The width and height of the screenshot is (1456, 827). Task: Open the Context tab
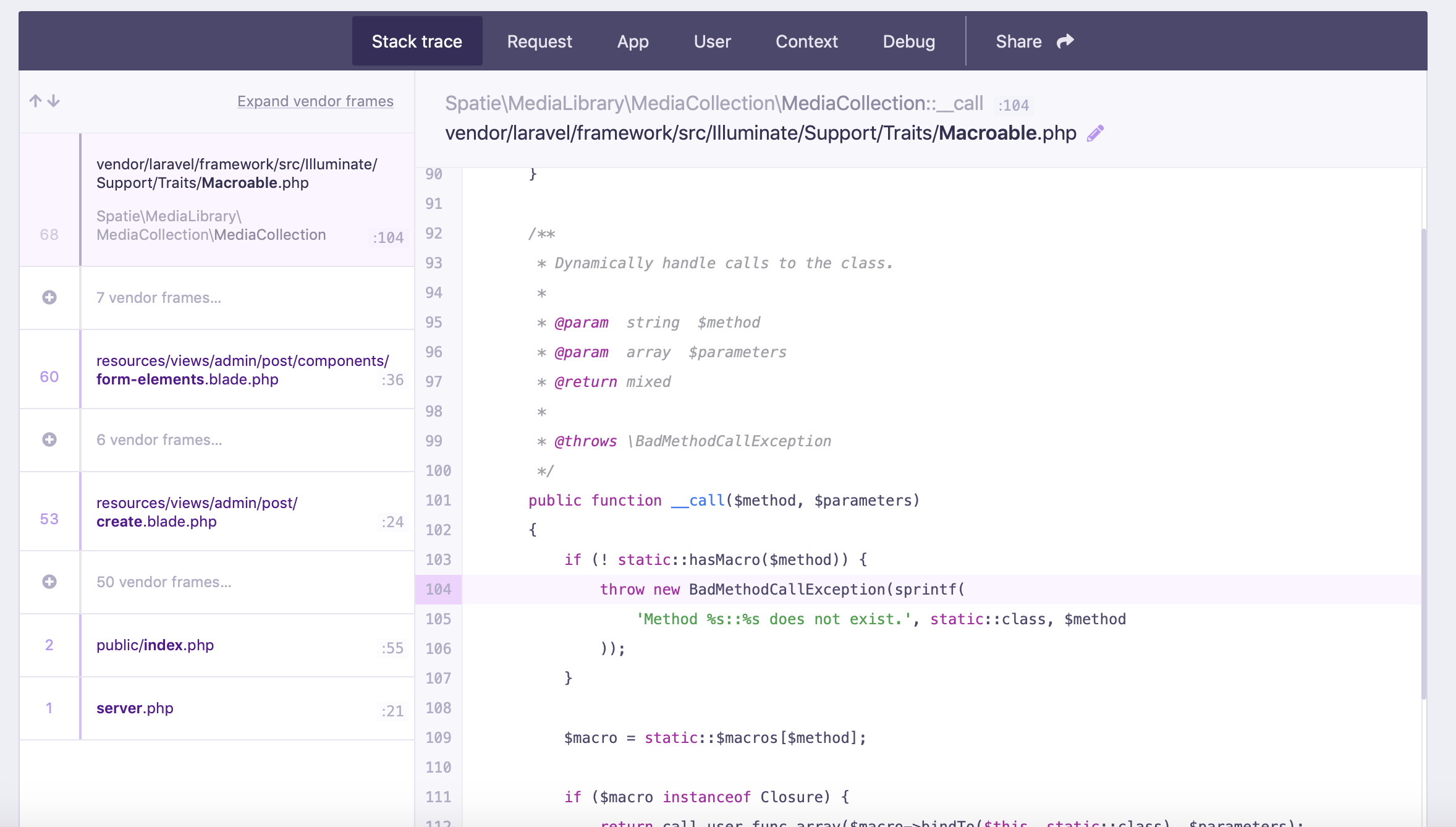806,41
